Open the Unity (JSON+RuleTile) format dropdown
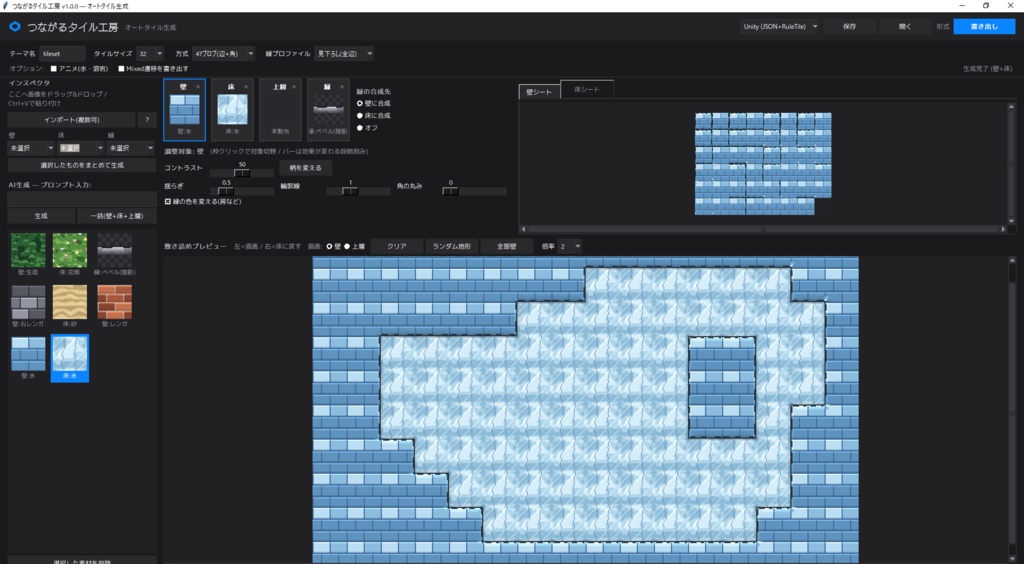This screenshot has height=564, width=1024. pyautogui.click(x=780, y=27)
